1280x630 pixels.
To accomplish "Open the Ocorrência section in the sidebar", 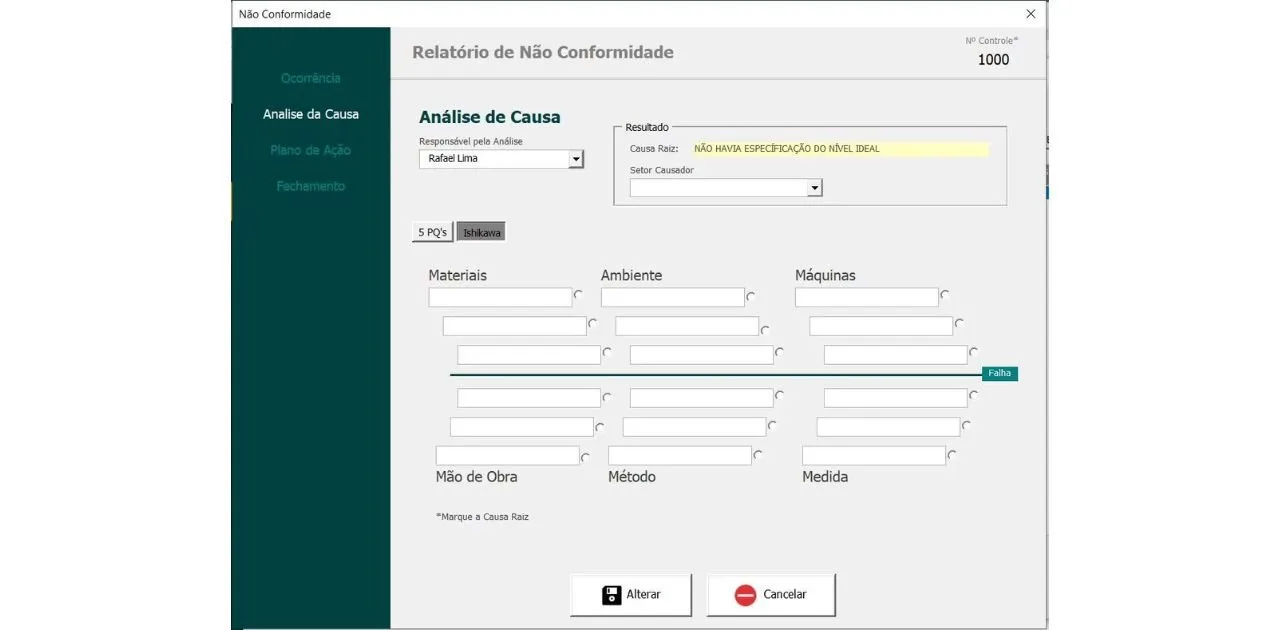I will [x=311, y=77].
